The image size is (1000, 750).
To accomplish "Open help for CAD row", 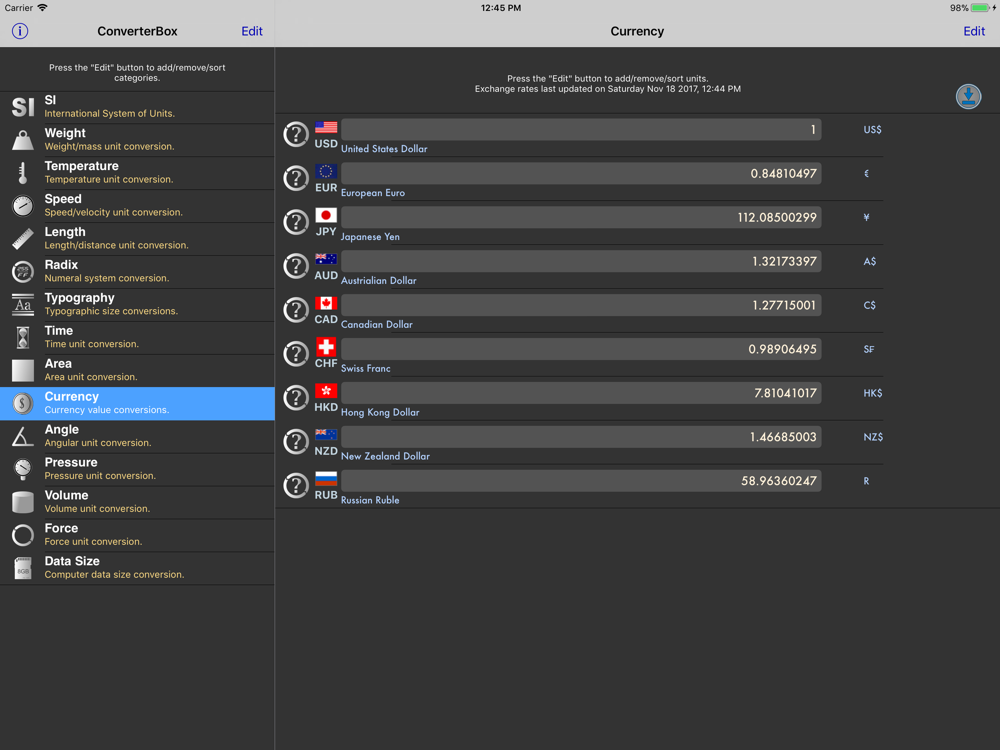I will click(x=296, y=311).
